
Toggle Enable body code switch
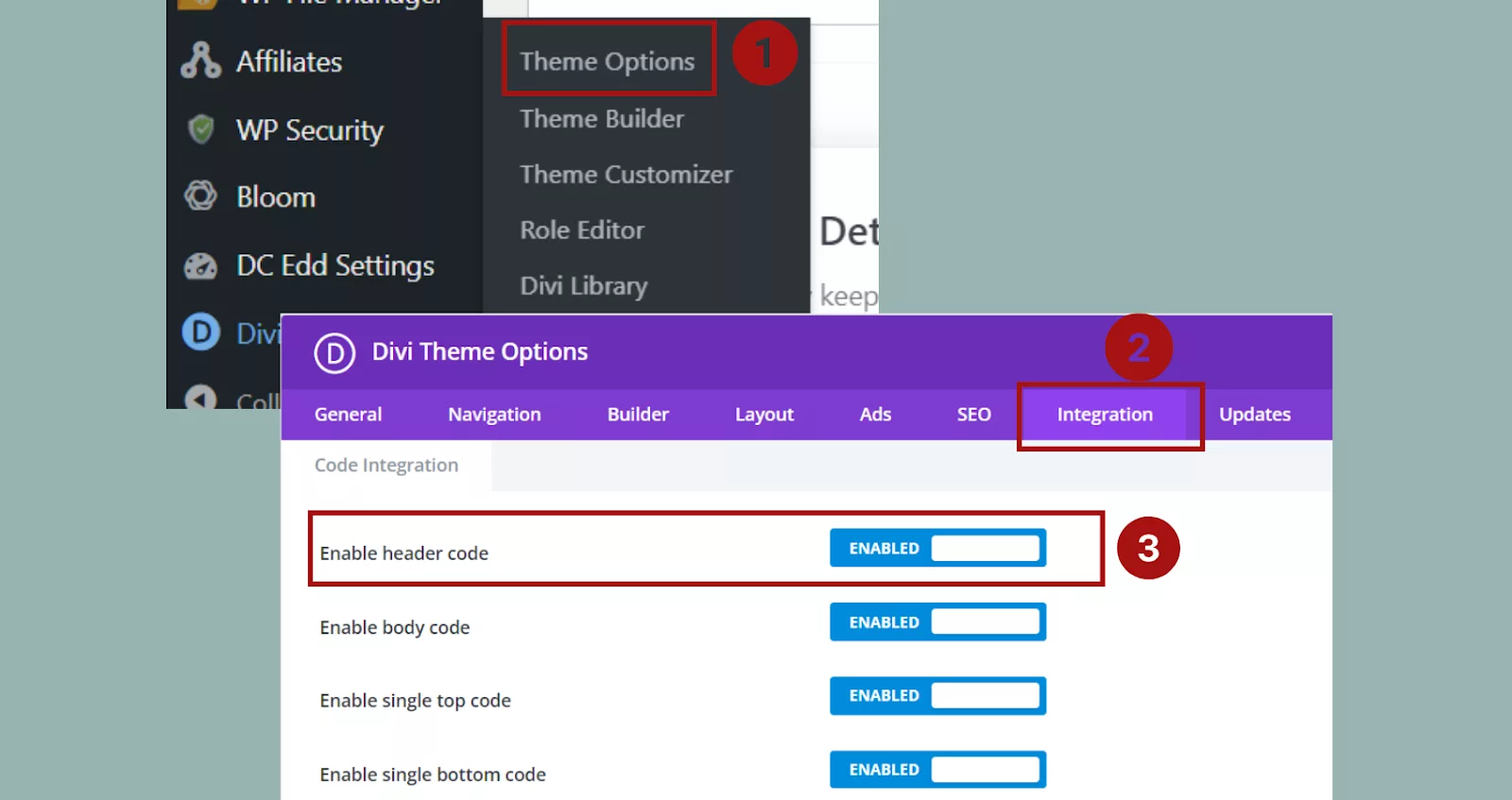938,621
